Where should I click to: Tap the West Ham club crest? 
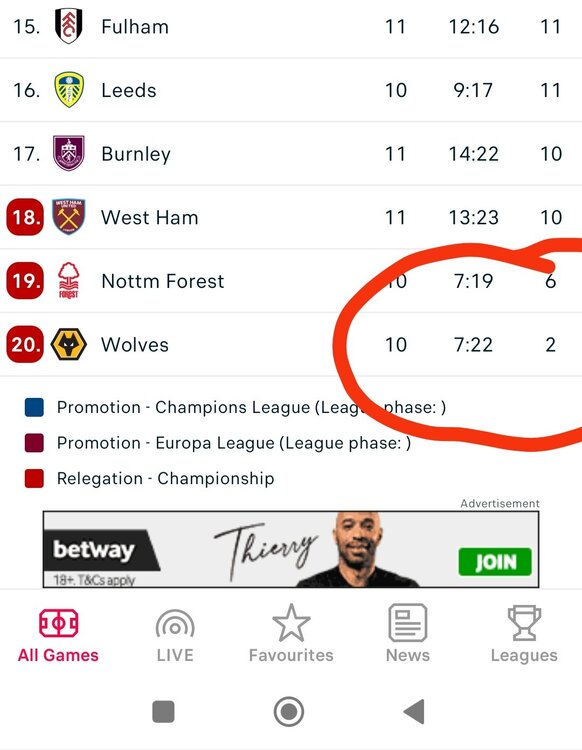[x=69, y=217]
